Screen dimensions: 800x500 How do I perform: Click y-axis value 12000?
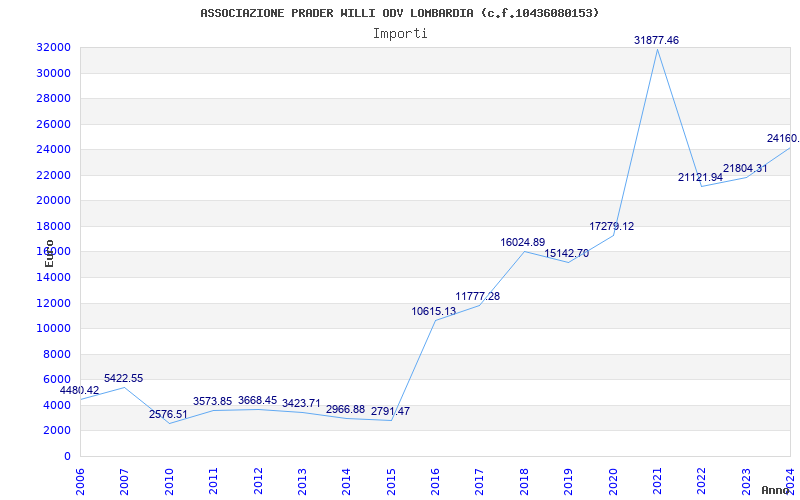pos(53,303)
